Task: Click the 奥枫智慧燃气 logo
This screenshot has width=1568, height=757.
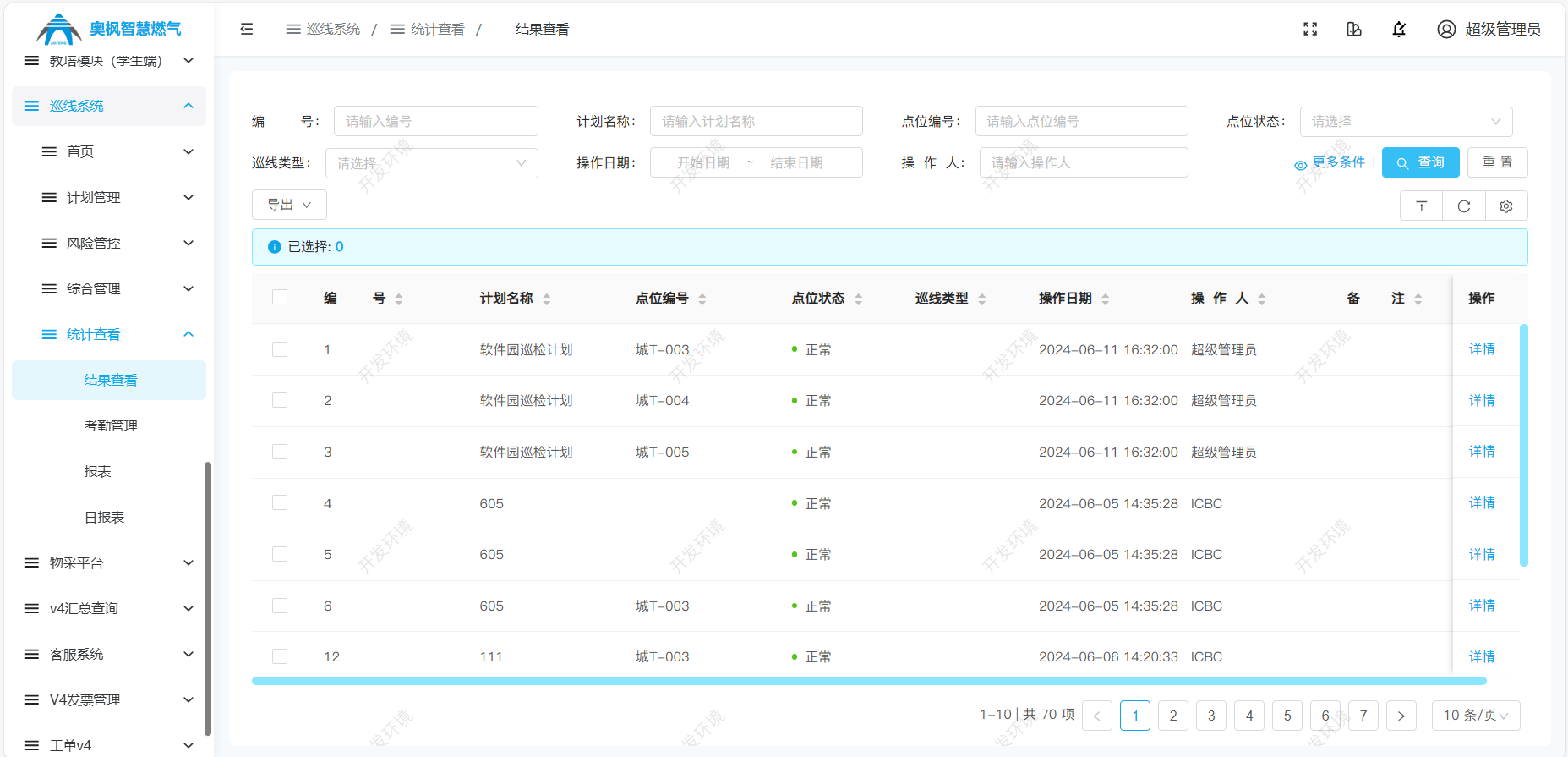Action: point(109,28)
